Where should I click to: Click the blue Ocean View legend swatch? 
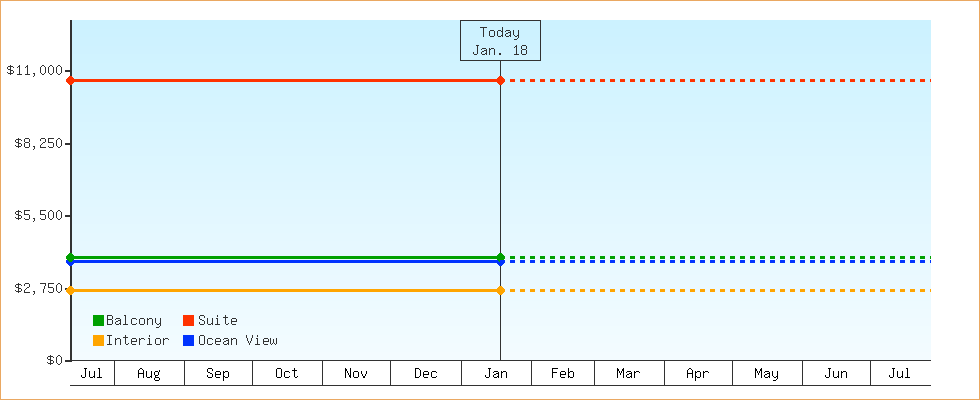[x=188, y=341]
